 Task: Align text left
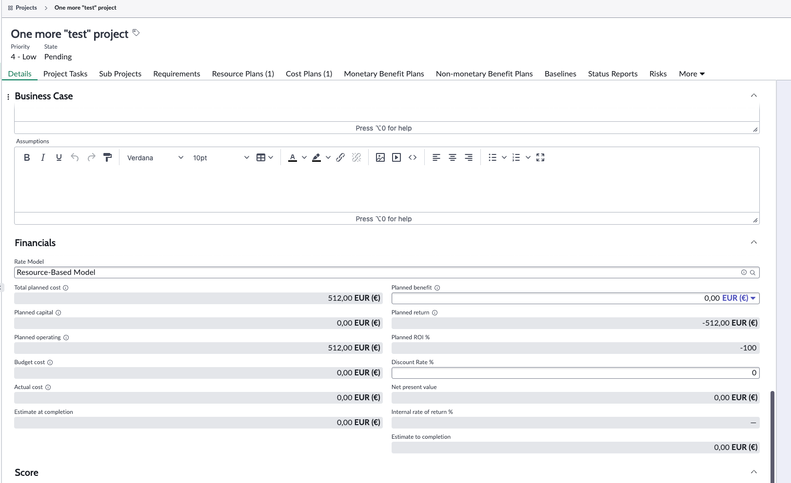436,157
